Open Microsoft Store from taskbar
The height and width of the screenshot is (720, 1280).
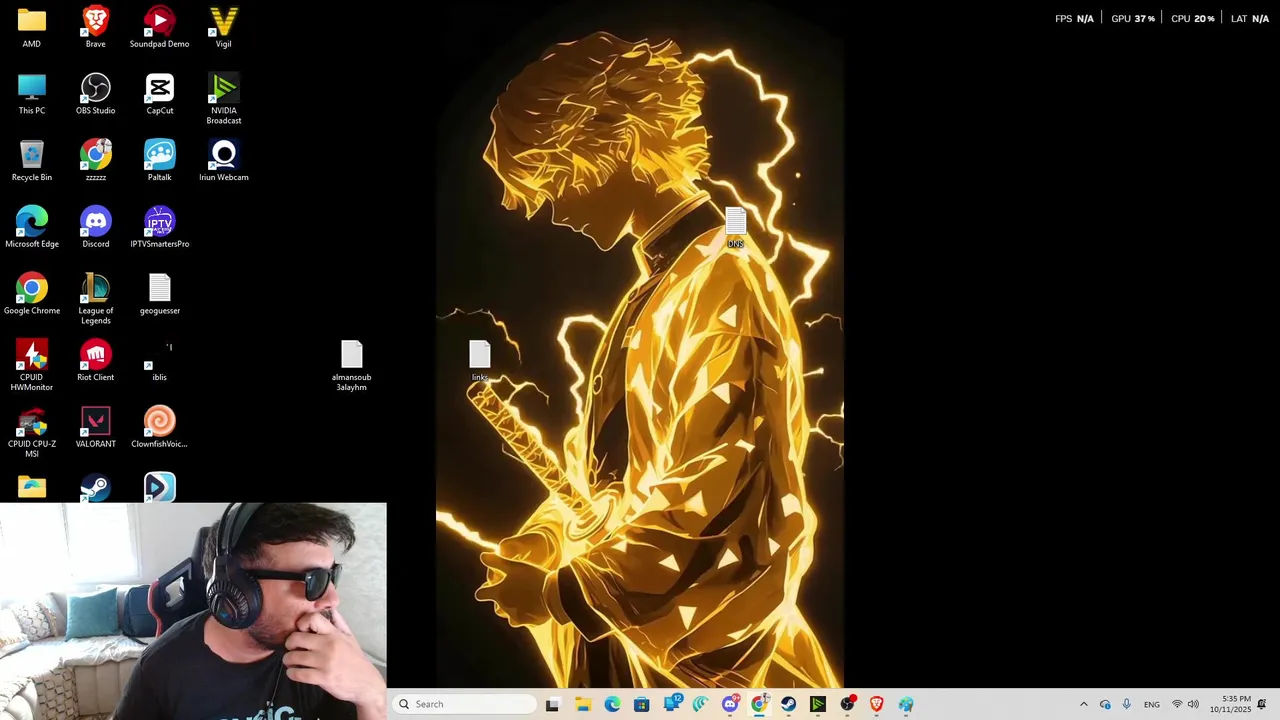tap(642, 704)
